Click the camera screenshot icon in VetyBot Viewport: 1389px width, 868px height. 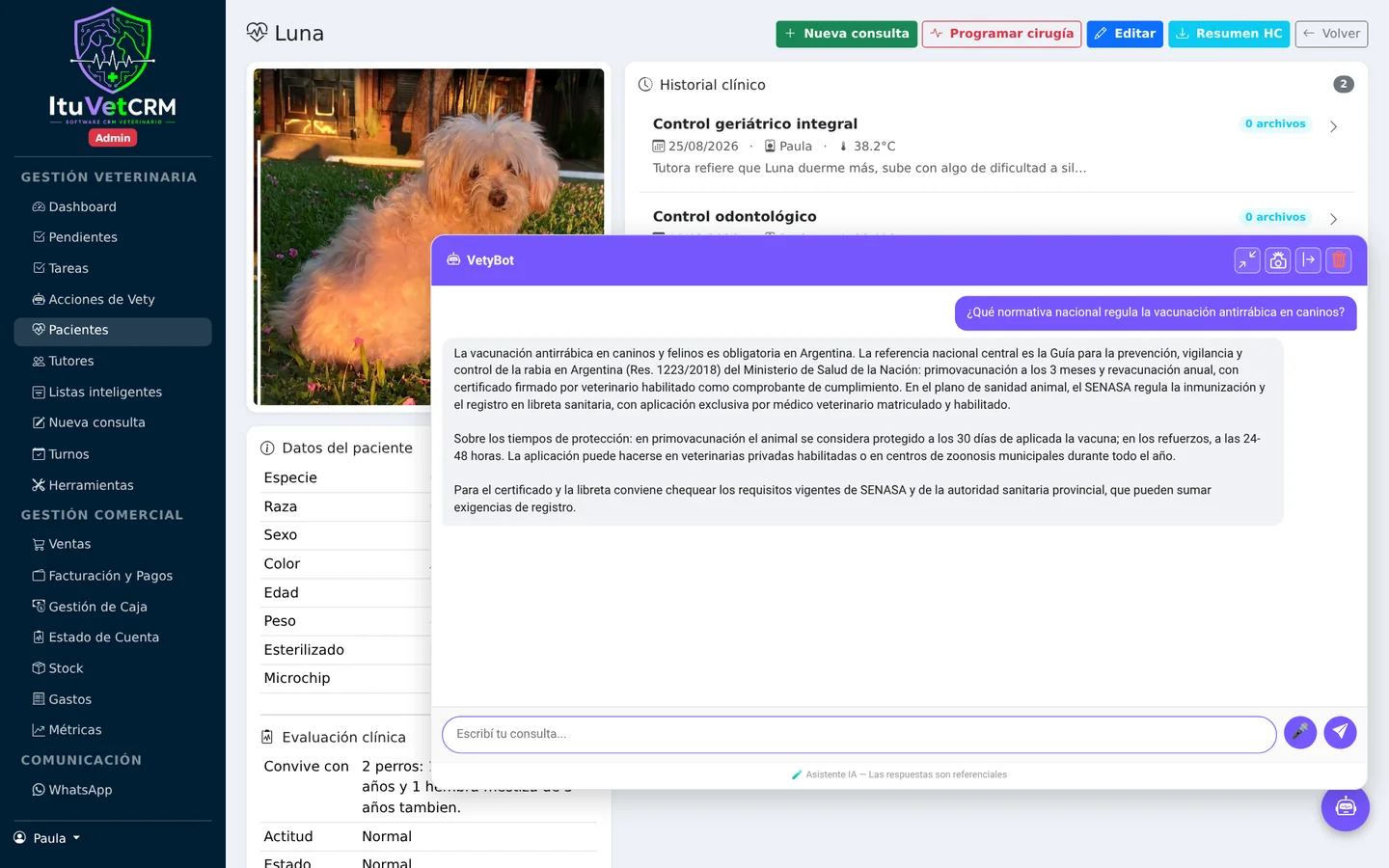(x=1278, y=260)
